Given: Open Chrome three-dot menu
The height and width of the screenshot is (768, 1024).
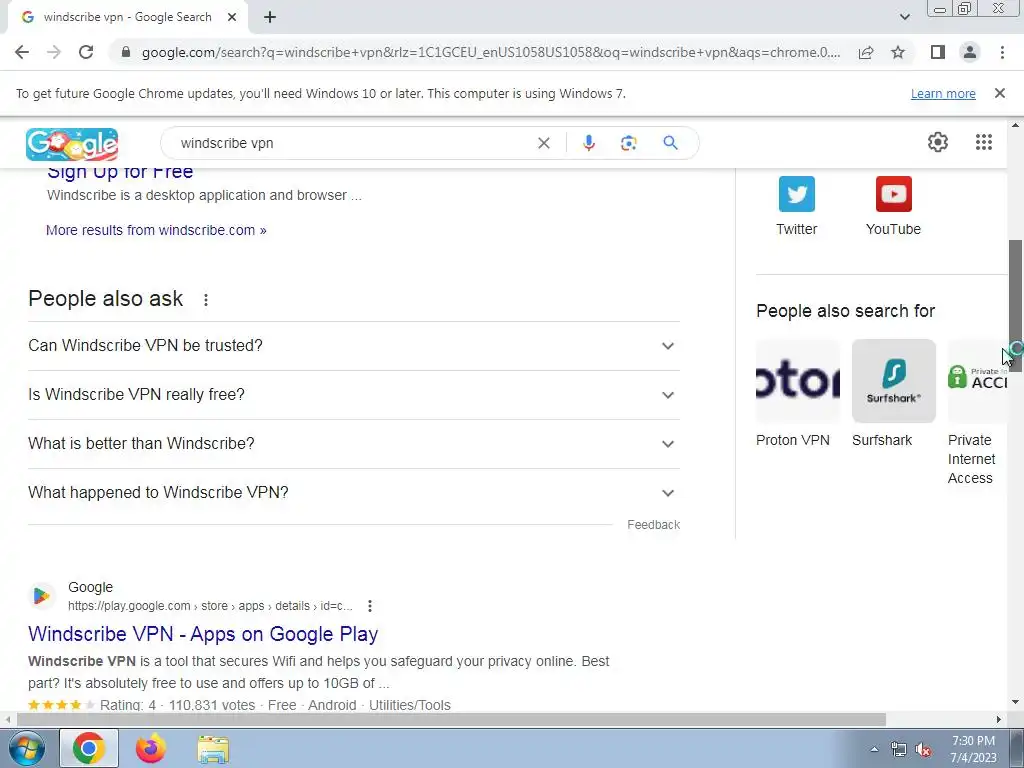Looking at the screenshot, I should pyautogui.click(x=1002, y=52).
